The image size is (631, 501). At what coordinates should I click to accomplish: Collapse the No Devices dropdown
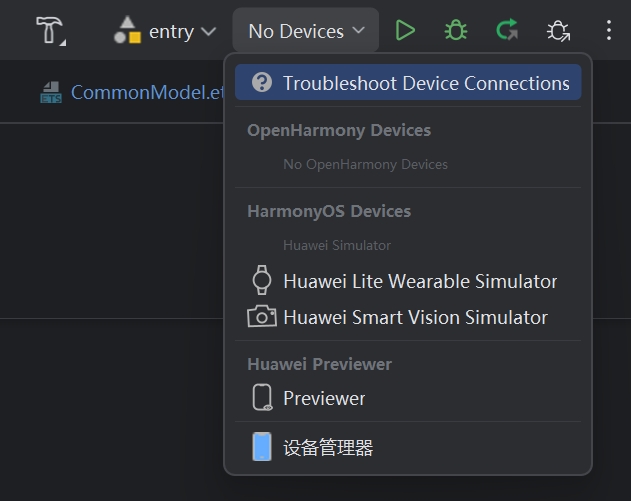pos(306,31)
